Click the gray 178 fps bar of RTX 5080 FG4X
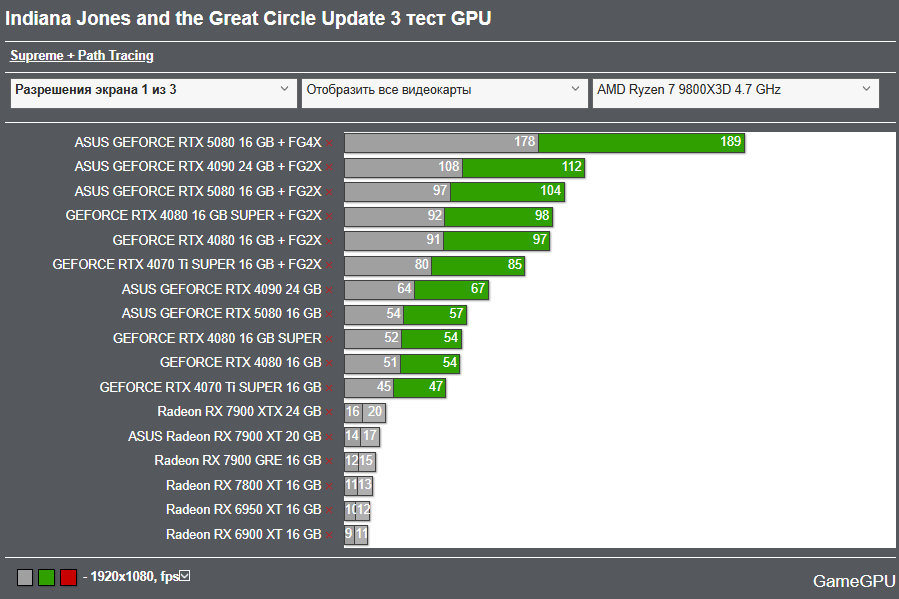This screenshot has width=899, height=599. 441,142
